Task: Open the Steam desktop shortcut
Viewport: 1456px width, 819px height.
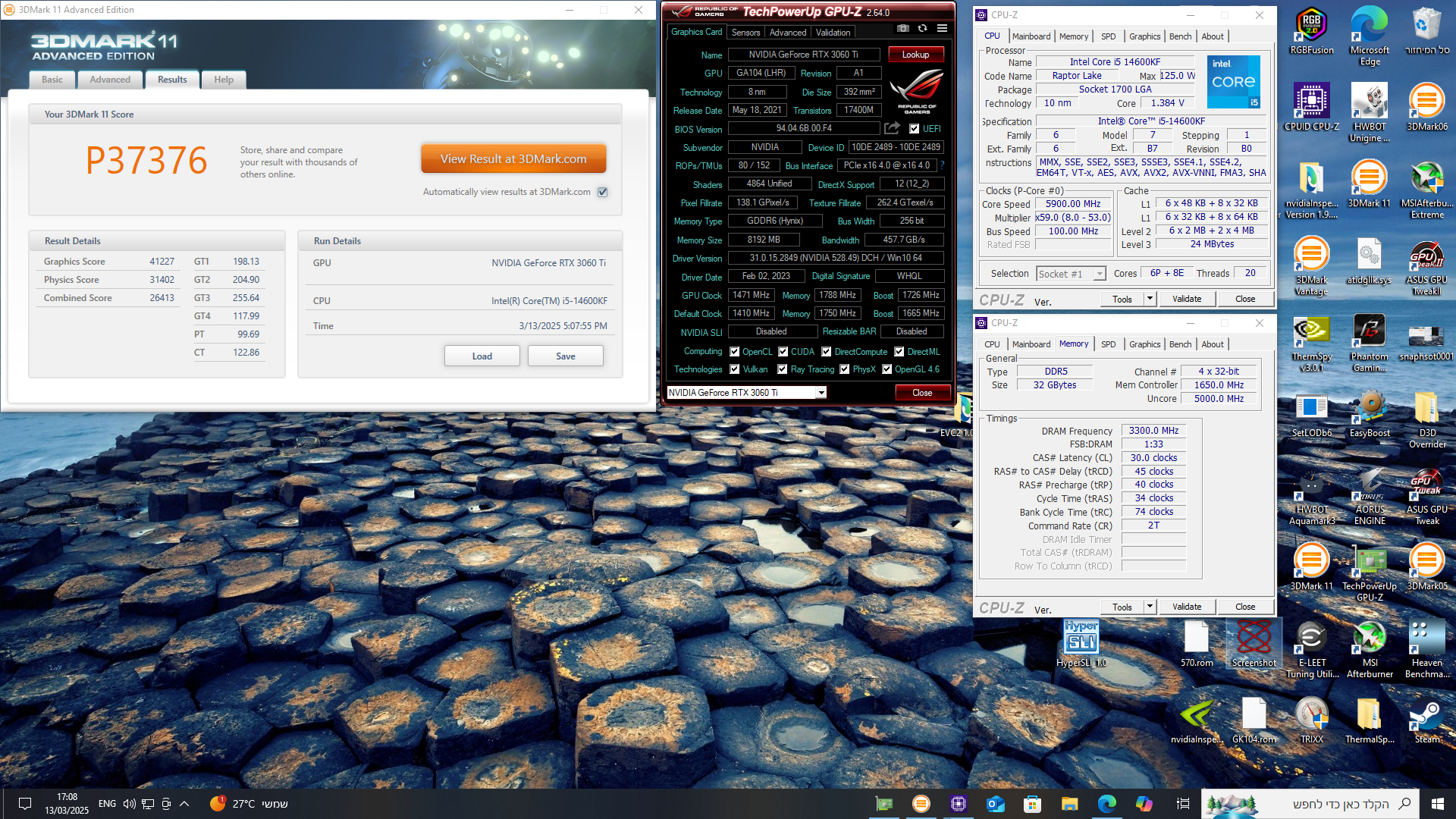Action: click(1427, 720)
